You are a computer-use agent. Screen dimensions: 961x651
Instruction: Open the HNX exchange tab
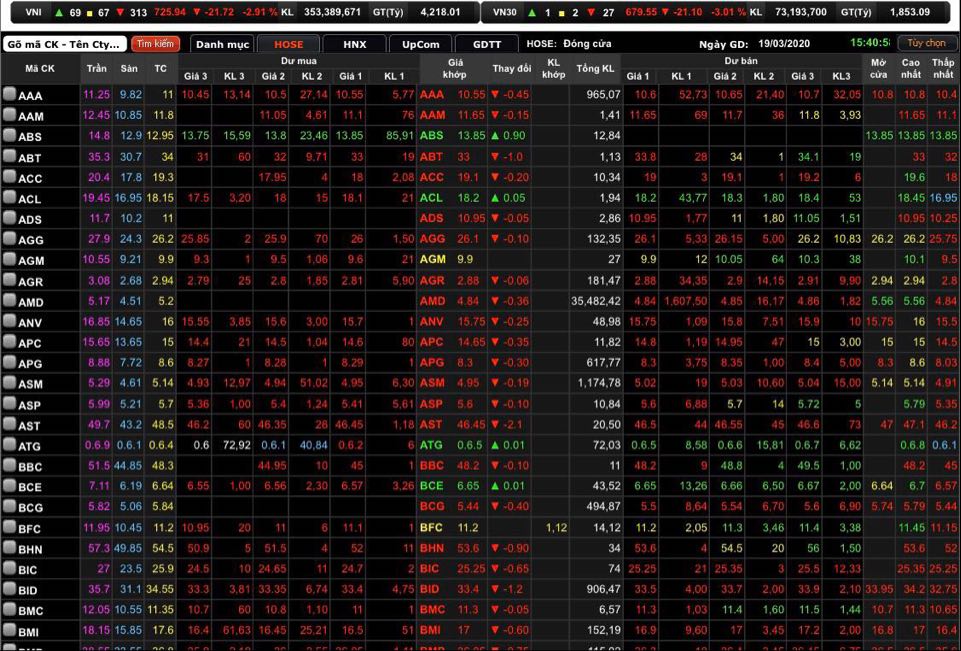pos(354,45)
